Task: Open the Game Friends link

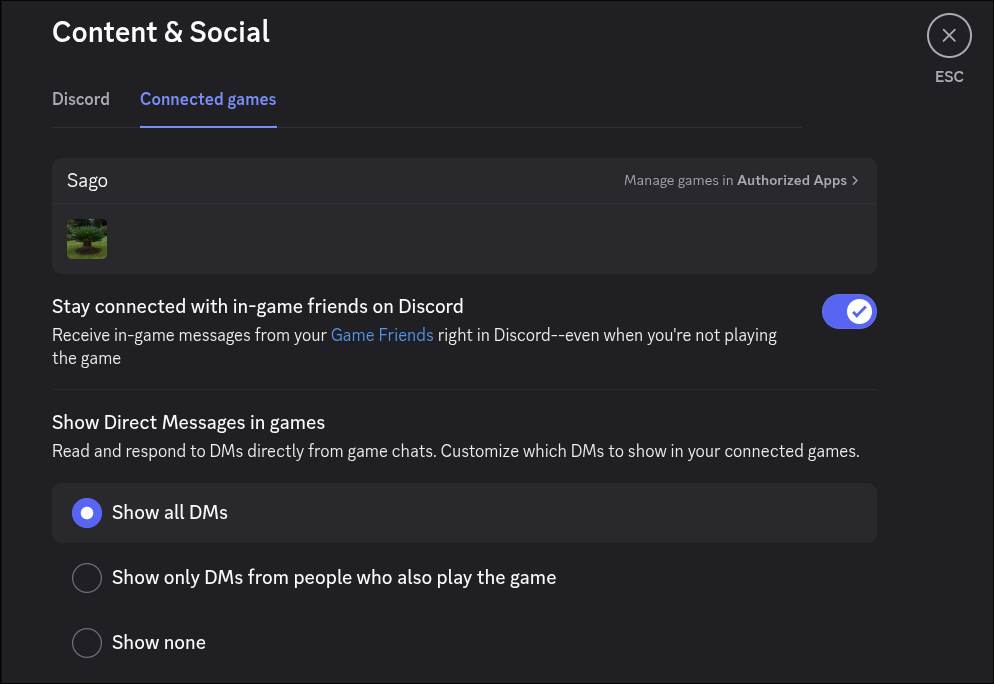Action: coord(382,335)
